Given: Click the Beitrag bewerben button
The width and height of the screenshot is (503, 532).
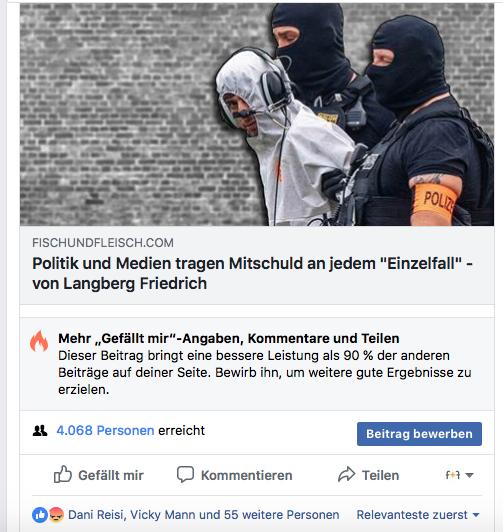Looking at the screenshot, I should 419,434.
